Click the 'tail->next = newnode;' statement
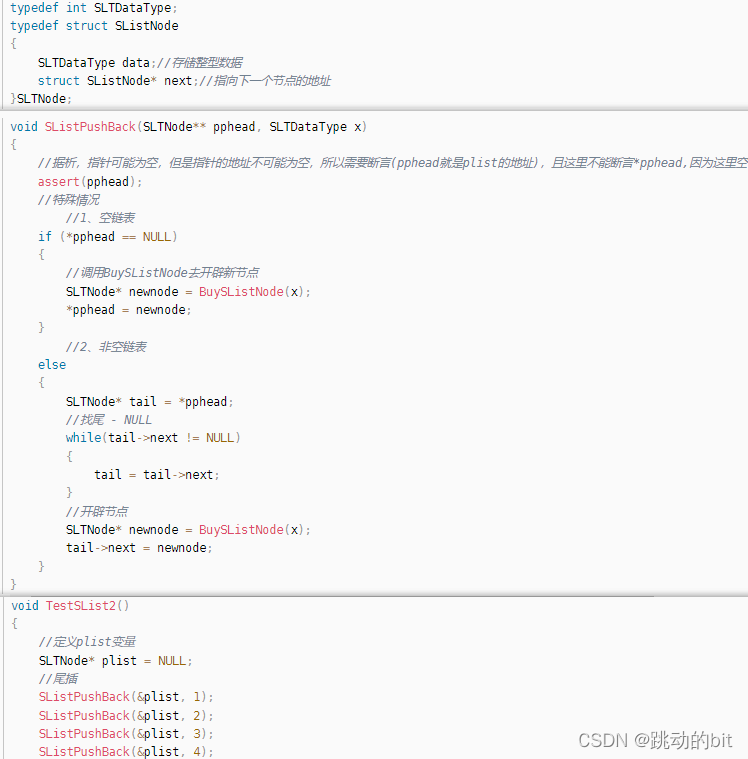748x759 pixels. (x=139, y=548)
